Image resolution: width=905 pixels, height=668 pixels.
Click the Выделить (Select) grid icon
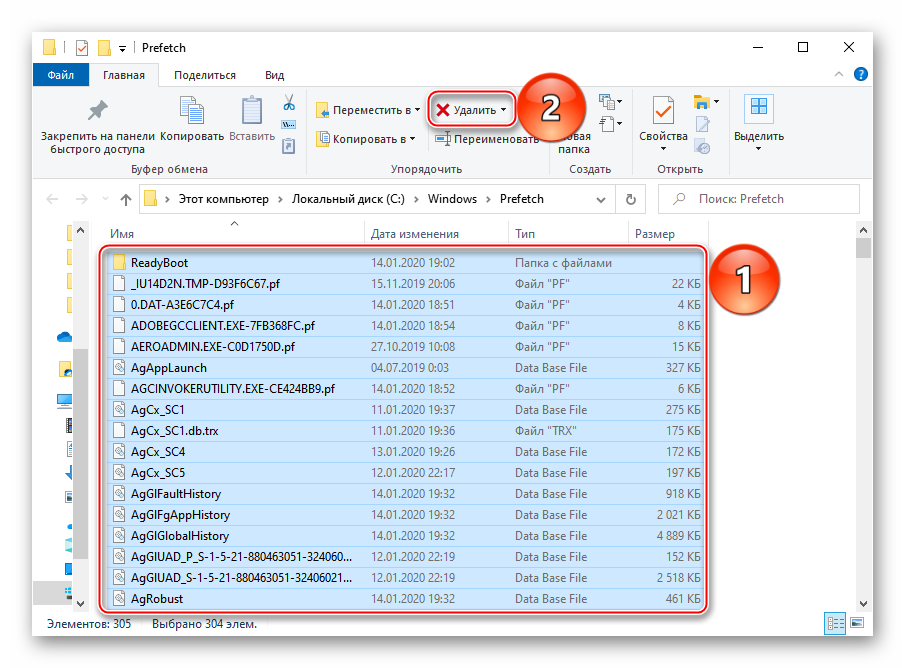[759, 111]
